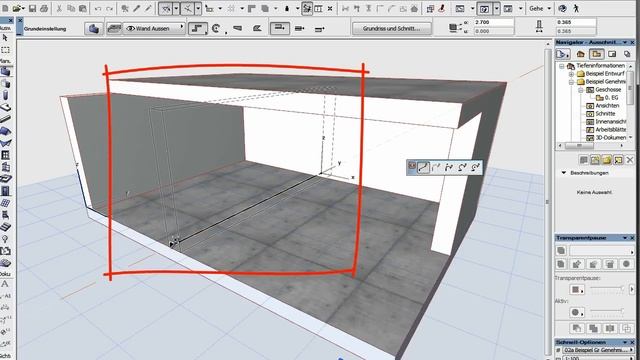The height and width of the screenshot is (360, 640).
Task: Collapse the Beschreibungen disclosure triangle
Action: [564, 173]
